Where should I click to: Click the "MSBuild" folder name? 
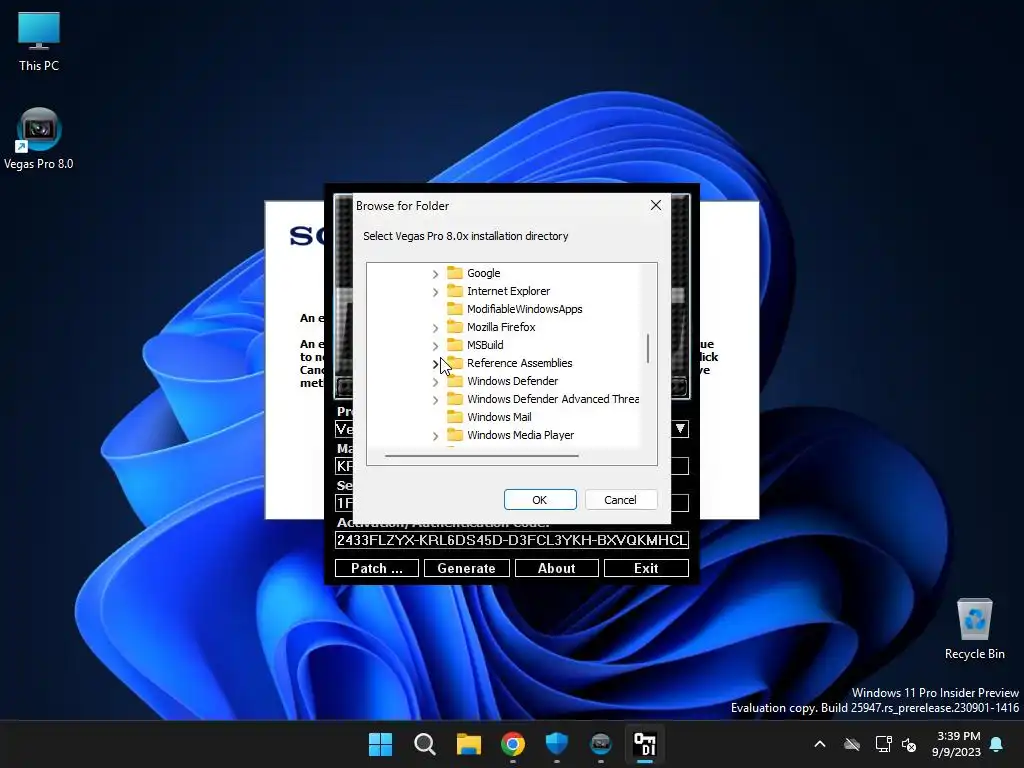click(485, 345)
